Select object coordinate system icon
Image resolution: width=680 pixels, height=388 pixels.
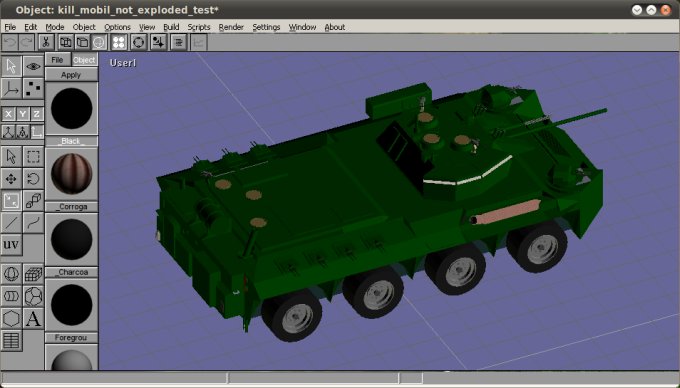[23, 131]
